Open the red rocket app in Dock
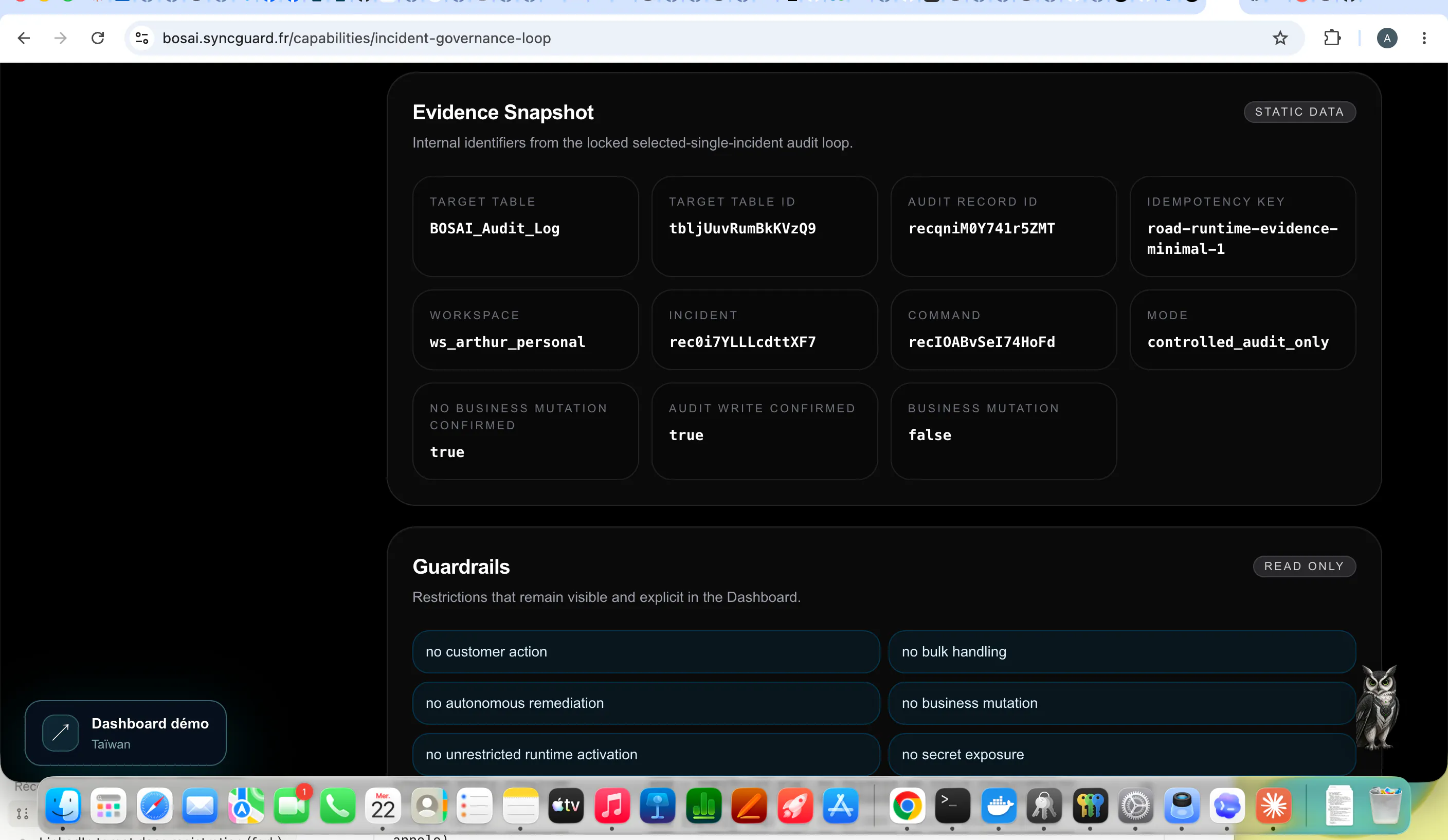The width and height of the screenshot is (1448, 840). 795,806
